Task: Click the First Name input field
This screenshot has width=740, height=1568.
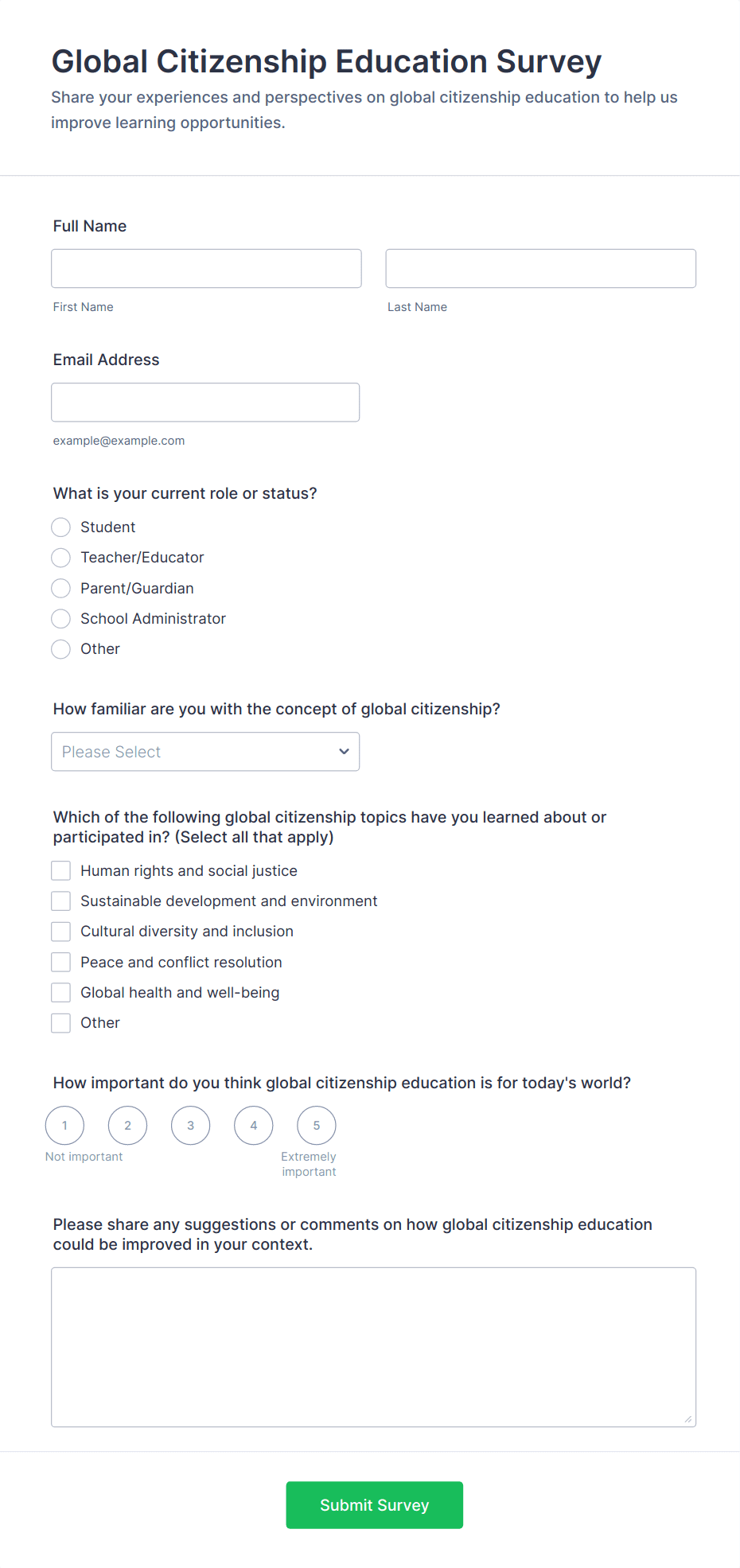Action: pyautogui.click(x=206, y=269)
